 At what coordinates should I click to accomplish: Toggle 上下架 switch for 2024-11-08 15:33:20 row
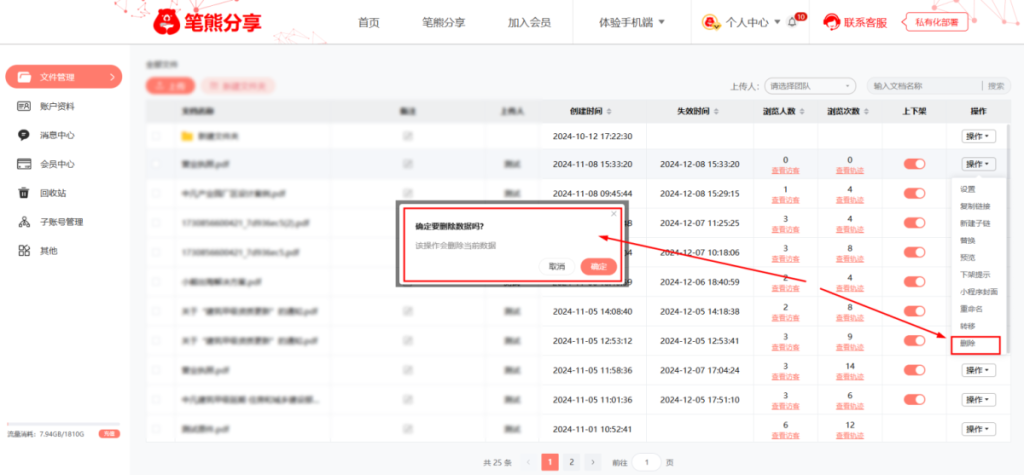914,164
